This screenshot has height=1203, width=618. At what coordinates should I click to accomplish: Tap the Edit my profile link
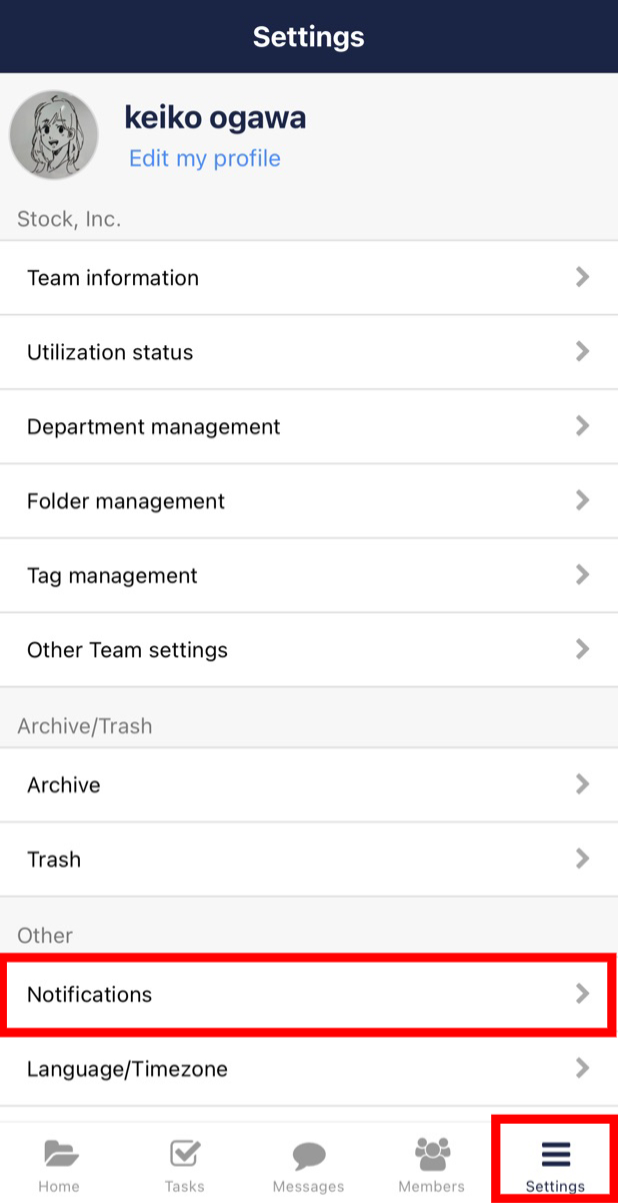tap(204, 159)
